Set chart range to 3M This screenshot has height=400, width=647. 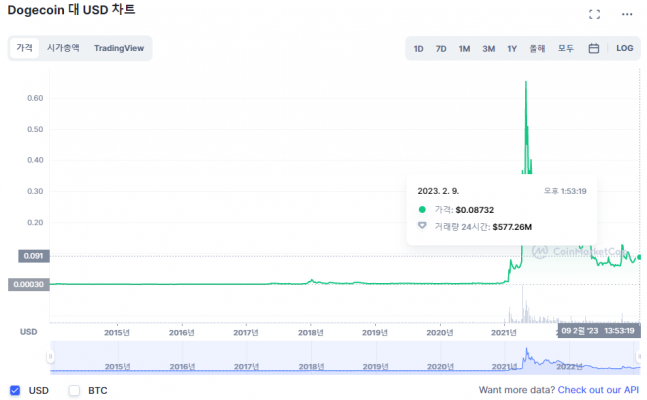coord(488,48)
